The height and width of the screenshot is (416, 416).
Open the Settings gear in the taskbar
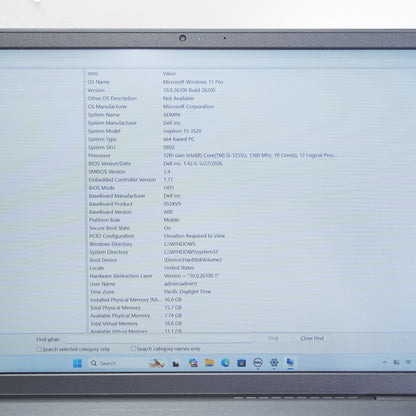(x=274, y=362)
